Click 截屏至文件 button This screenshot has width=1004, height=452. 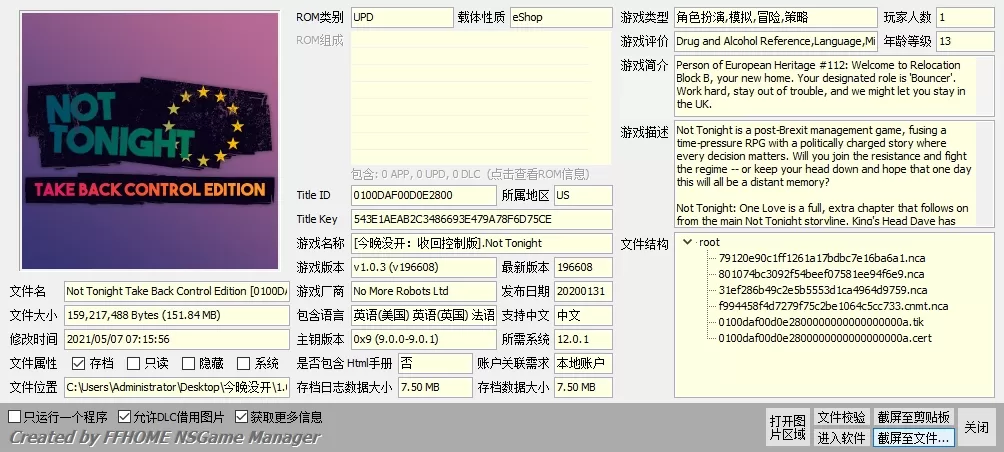tap(914, 437)
